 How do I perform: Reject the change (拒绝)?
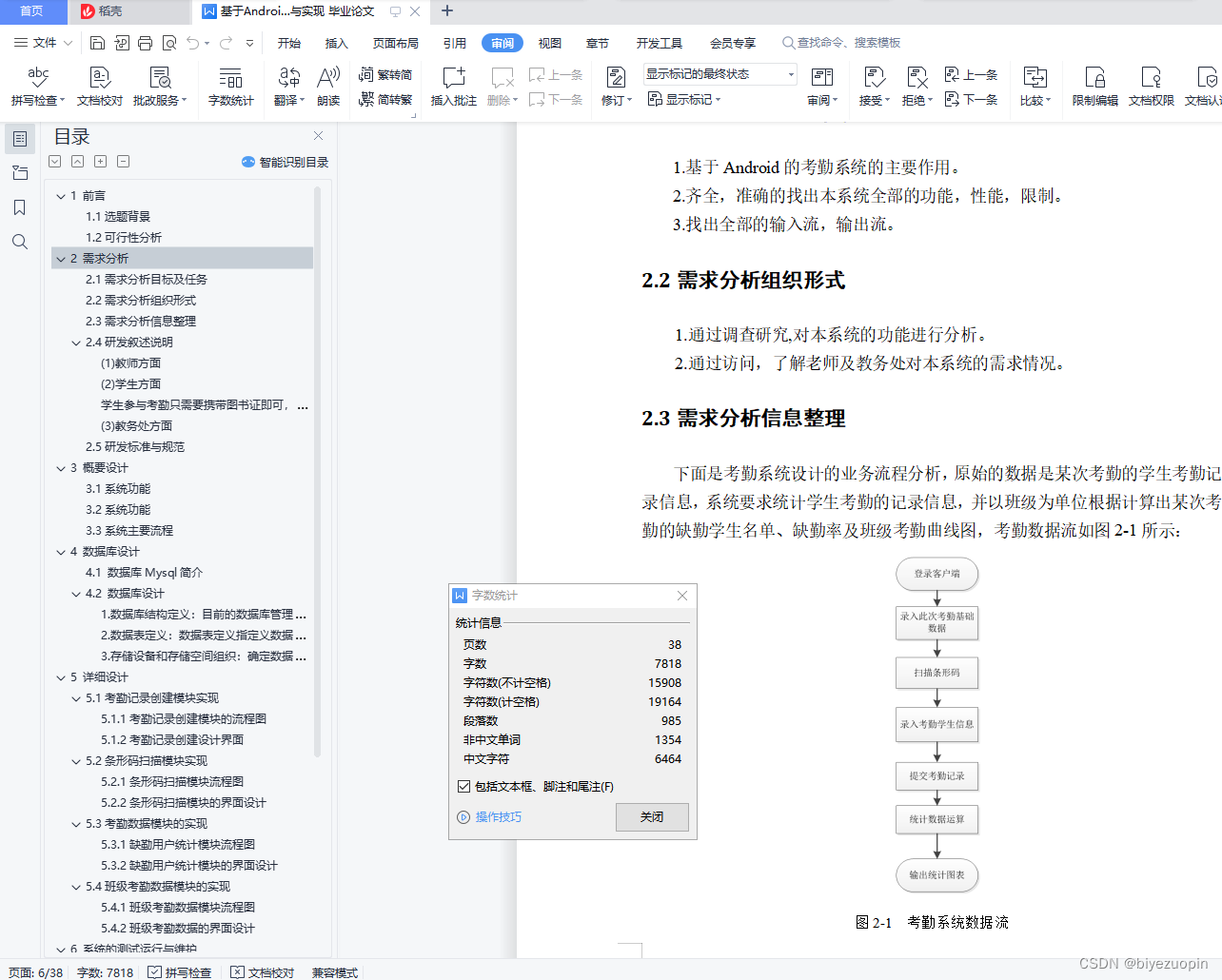tap(917, 86)
